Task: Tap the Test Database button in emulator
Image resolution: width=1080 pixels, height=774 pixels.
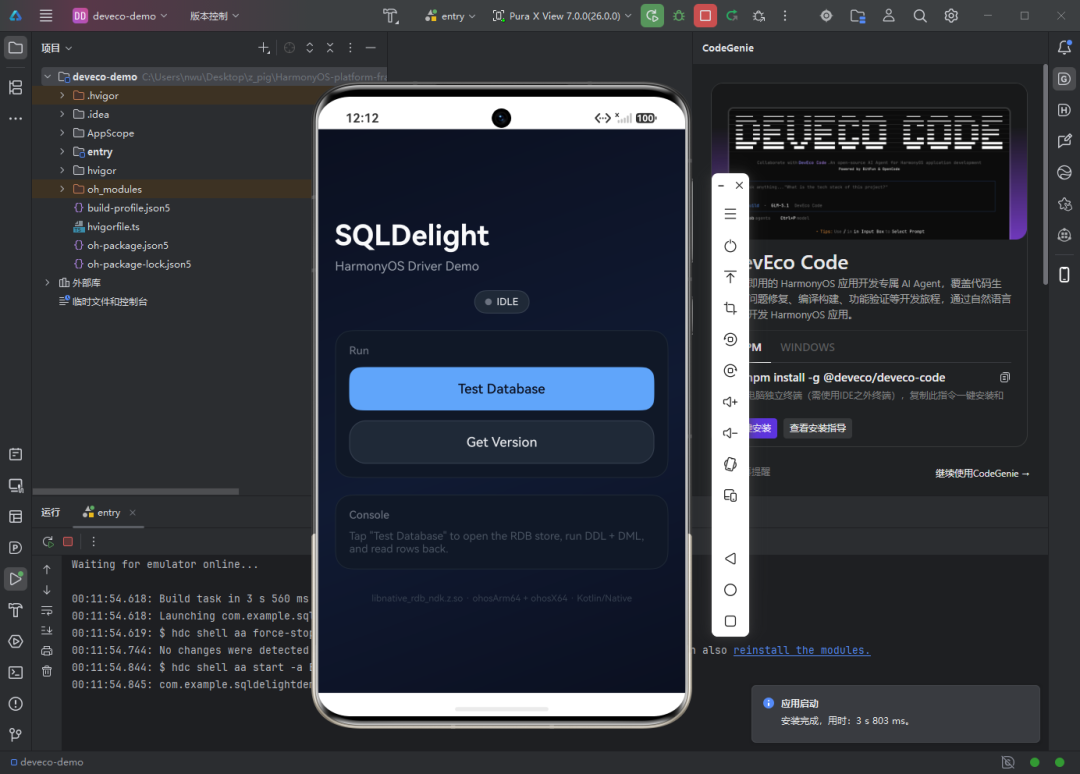Action: [x=501, y=388]
